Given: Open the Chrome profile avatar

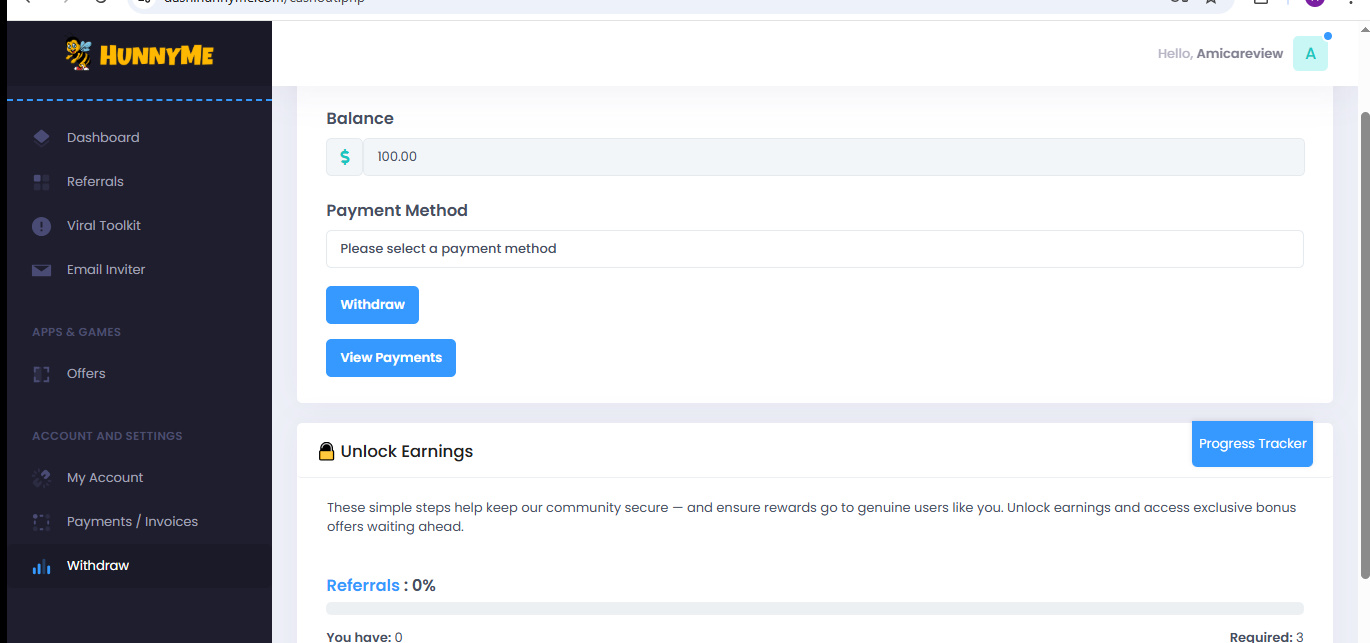Looking at the screenshot, I should coord(1314,2).
